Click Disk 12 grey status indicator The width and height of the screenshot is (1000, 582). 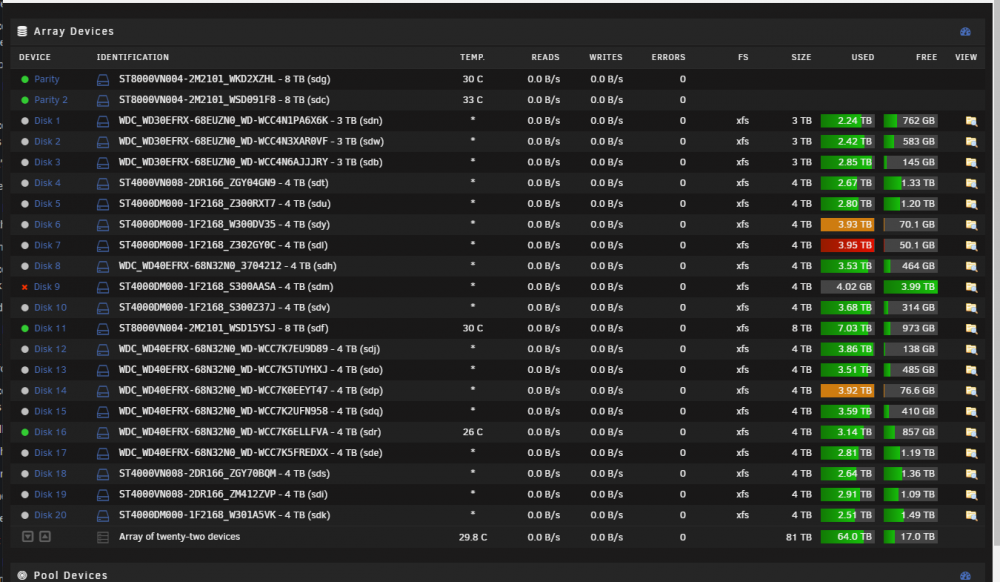(25, 349)
